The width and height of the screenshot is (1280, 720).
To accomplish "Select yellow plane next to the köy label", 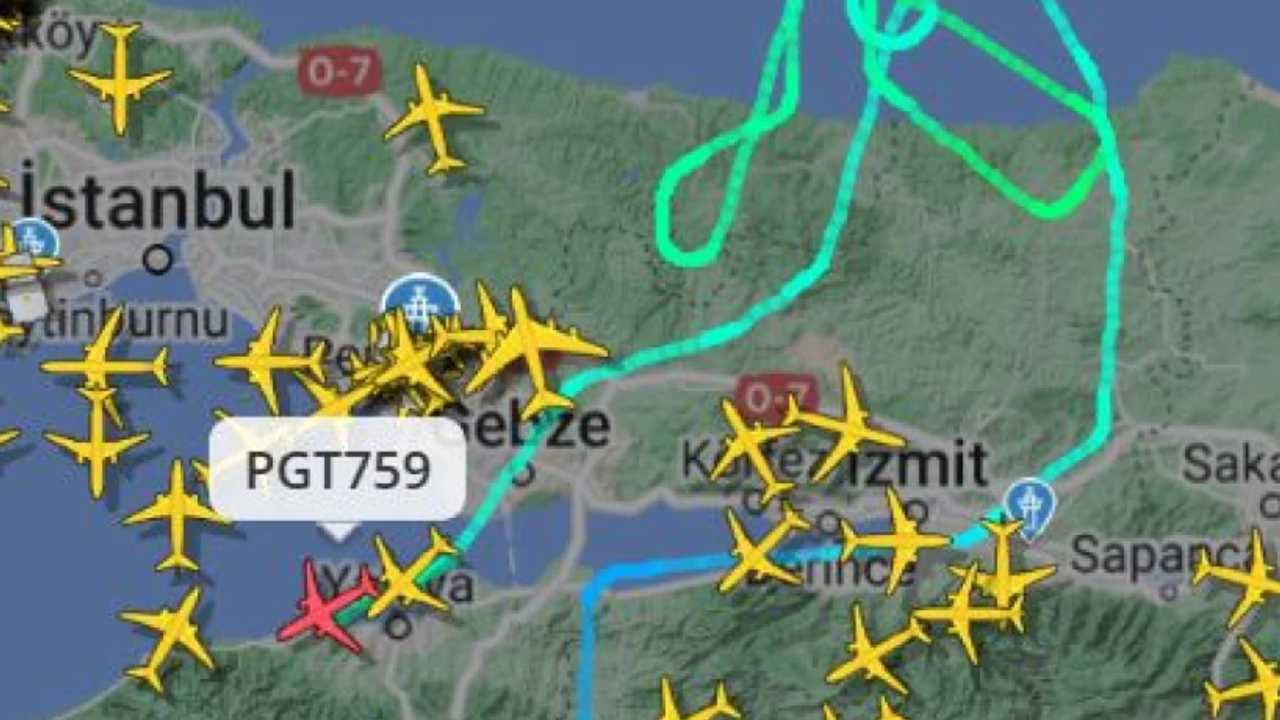I will click(120, 78).
